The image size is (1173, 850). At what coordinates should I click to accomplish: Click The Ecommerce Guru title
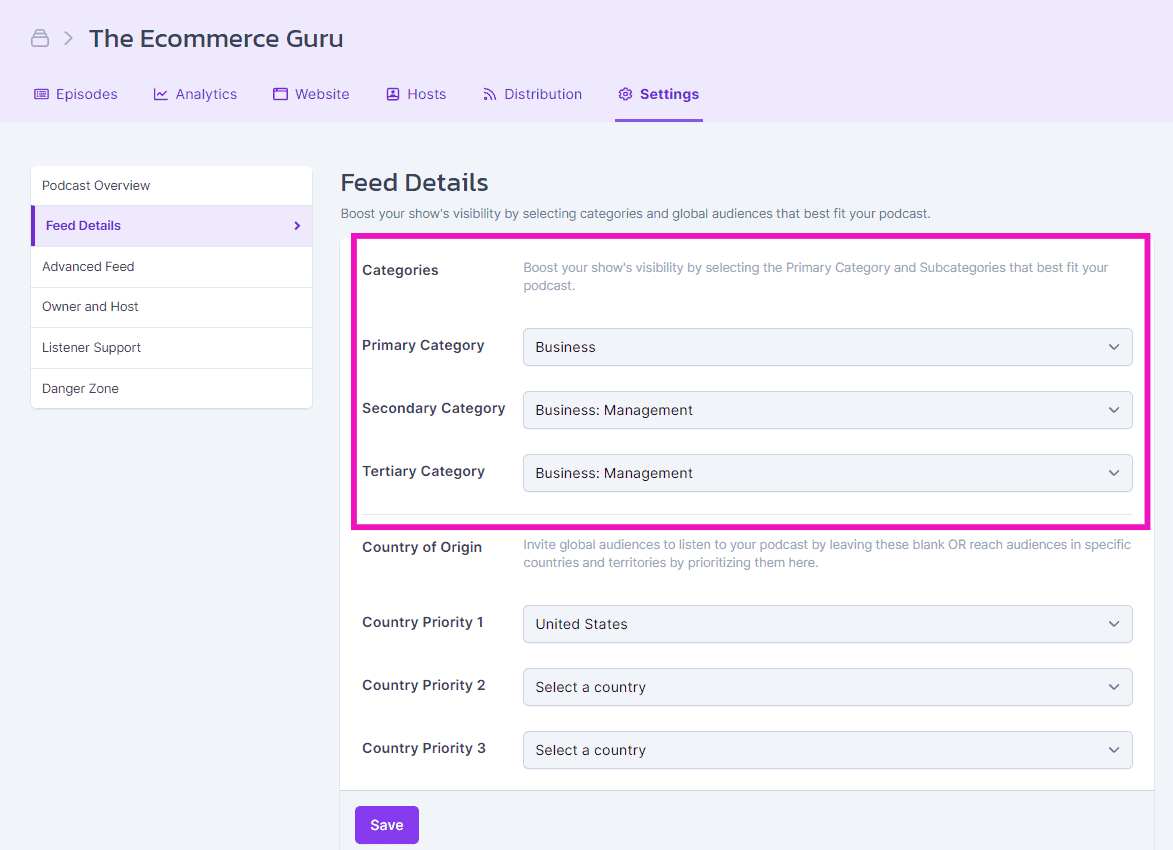[216, 38]
